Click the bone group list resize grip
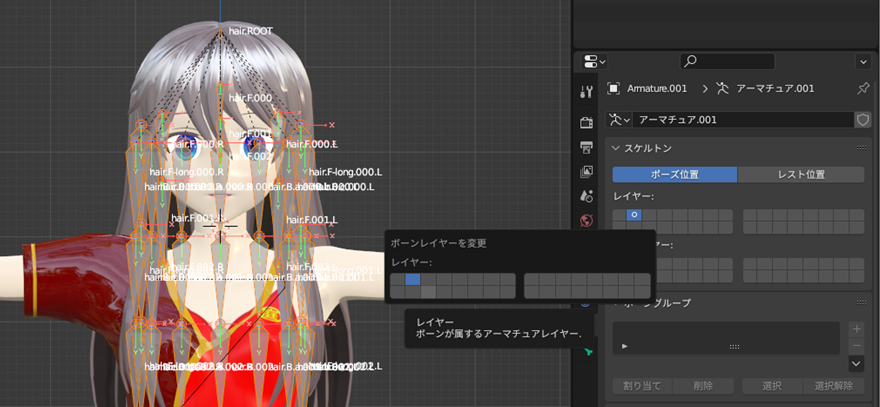Screen dimensions: 880x407 click(x=735, y=347)
